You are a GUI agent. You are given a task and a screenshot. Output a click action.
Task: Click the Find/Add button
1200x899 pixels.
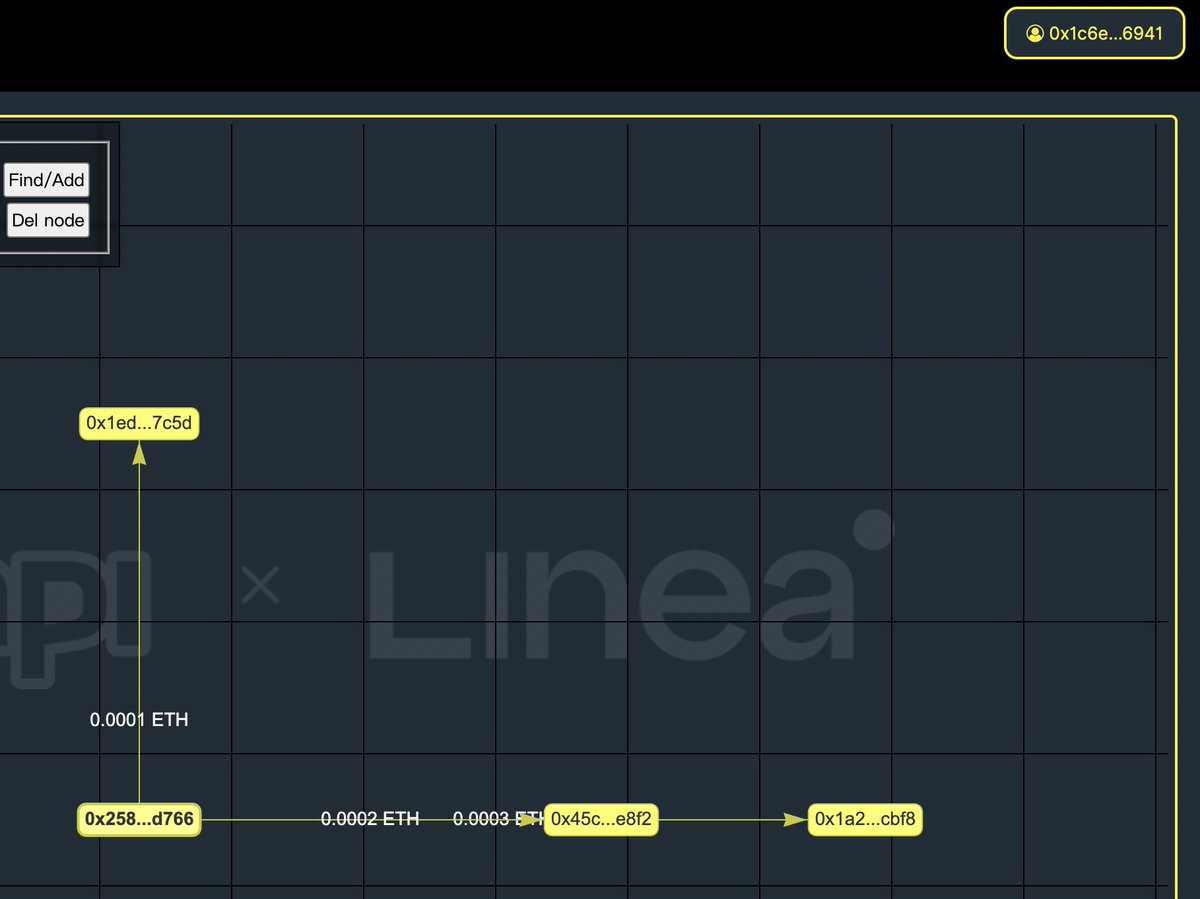point(47,180)
